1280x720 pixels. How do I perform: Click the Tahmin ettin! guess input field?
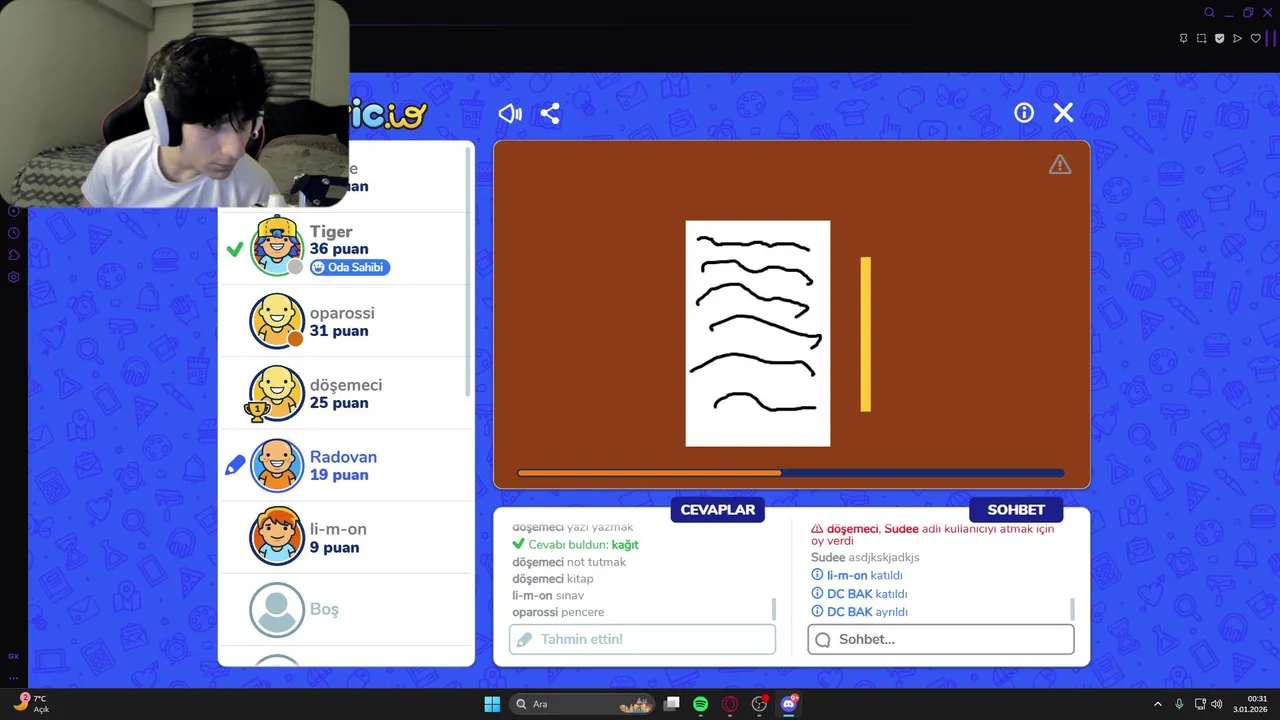pyautogui.click(x=642, y=639)
